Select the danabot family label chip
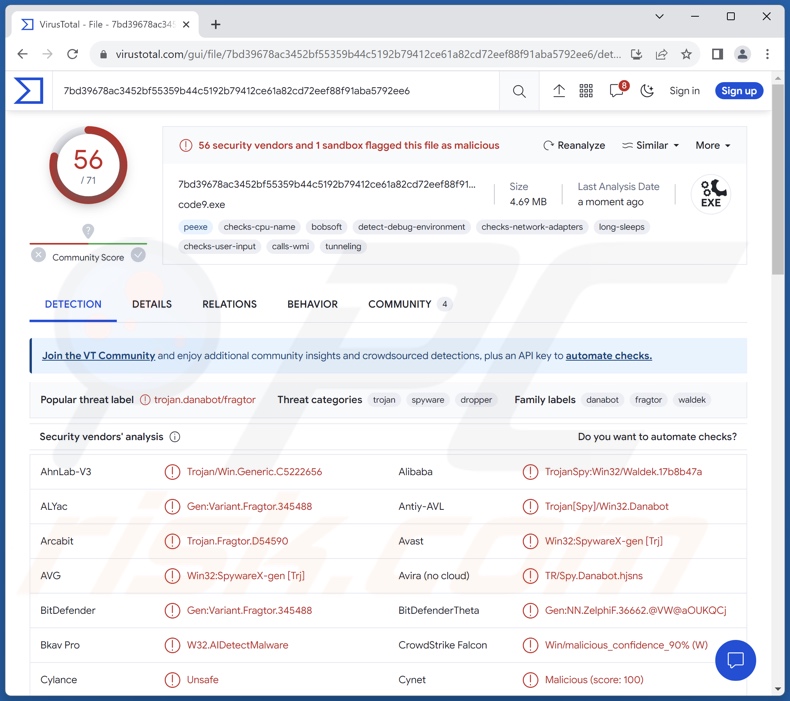790x701 pixels. click(602, 400)
